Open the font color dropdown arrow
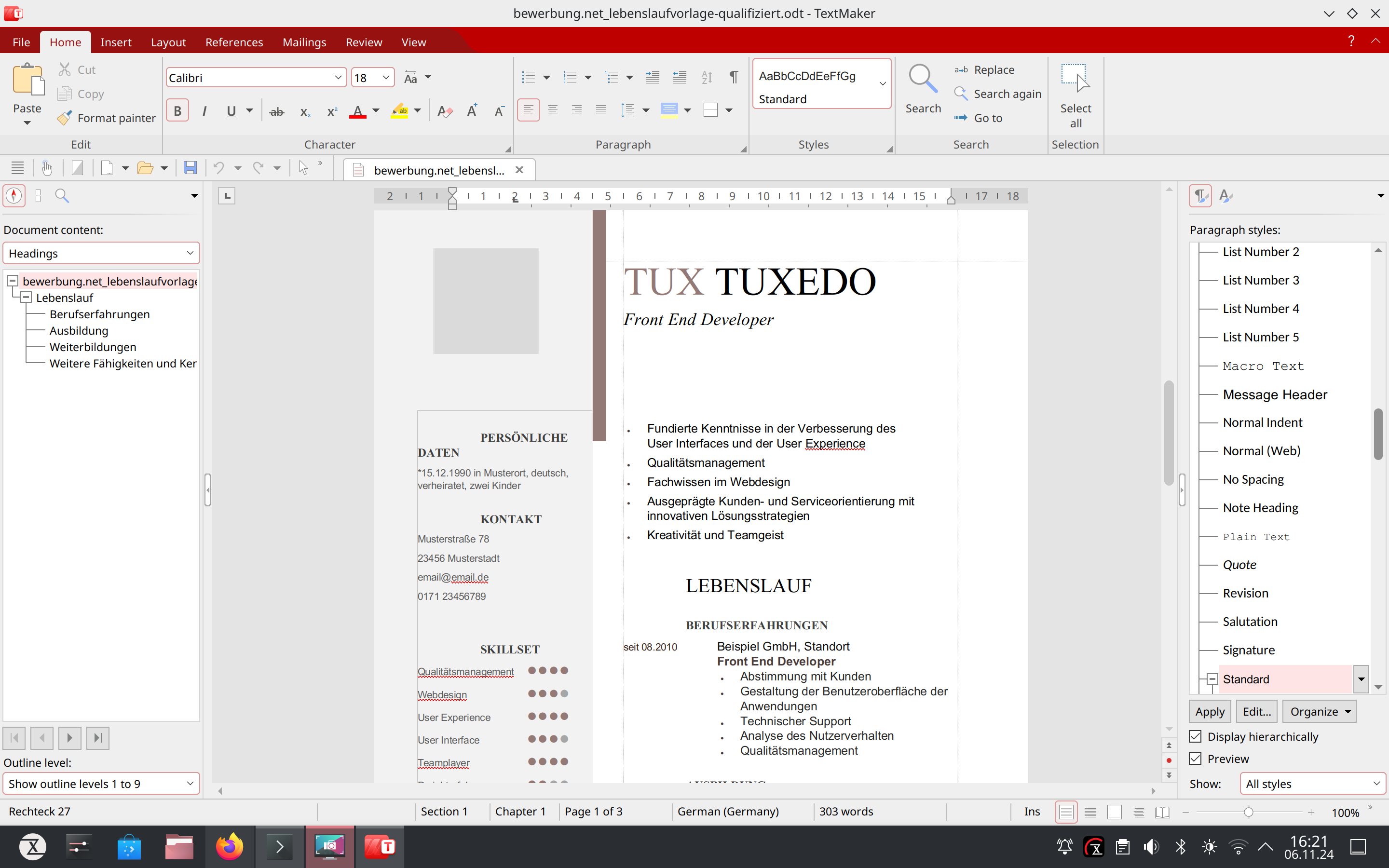The width and height of the screenshot is (1389, 868). pos(376,111)
